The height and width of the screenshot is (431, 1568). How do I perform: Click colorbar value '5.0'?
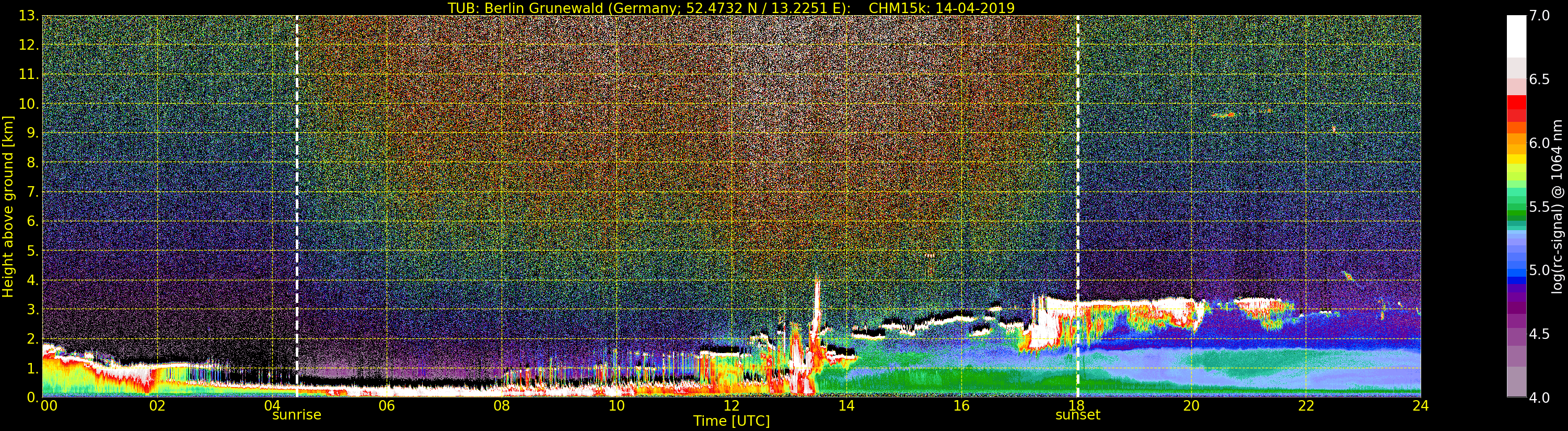click(1539, 270)
